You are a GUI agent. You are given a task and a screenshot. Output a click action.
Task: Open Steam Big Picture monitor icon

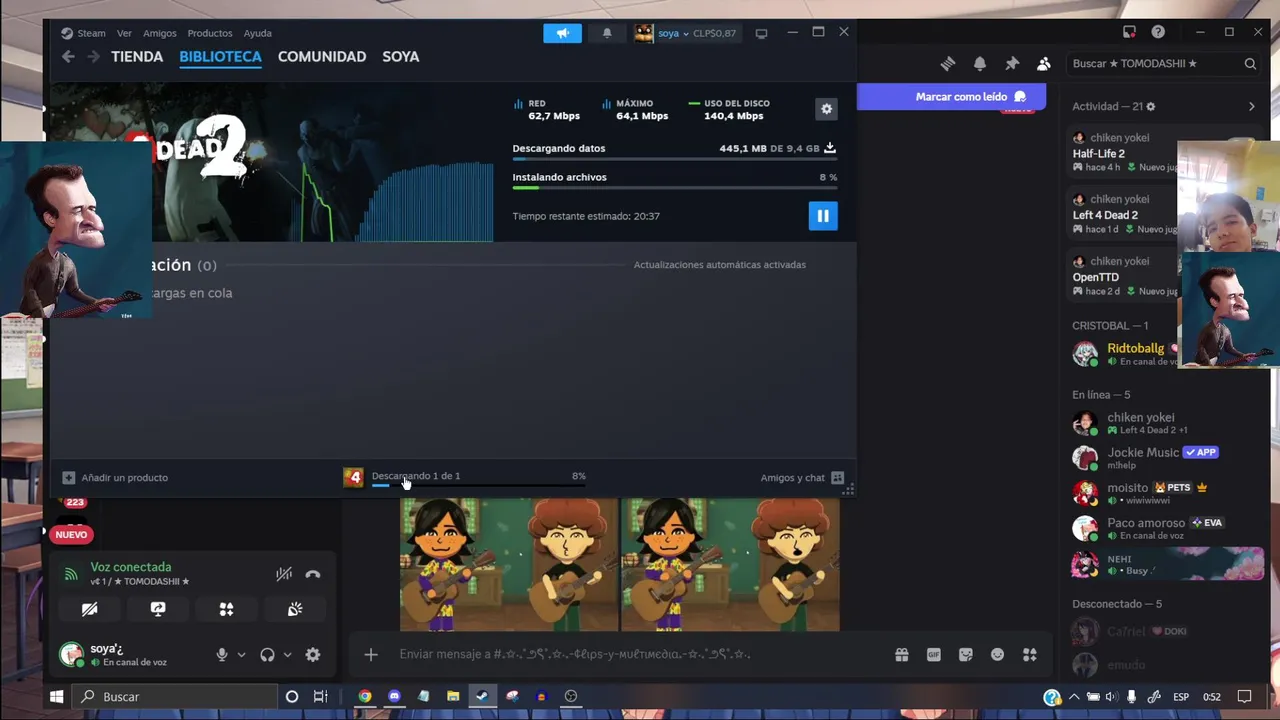(x=761, y=33)
